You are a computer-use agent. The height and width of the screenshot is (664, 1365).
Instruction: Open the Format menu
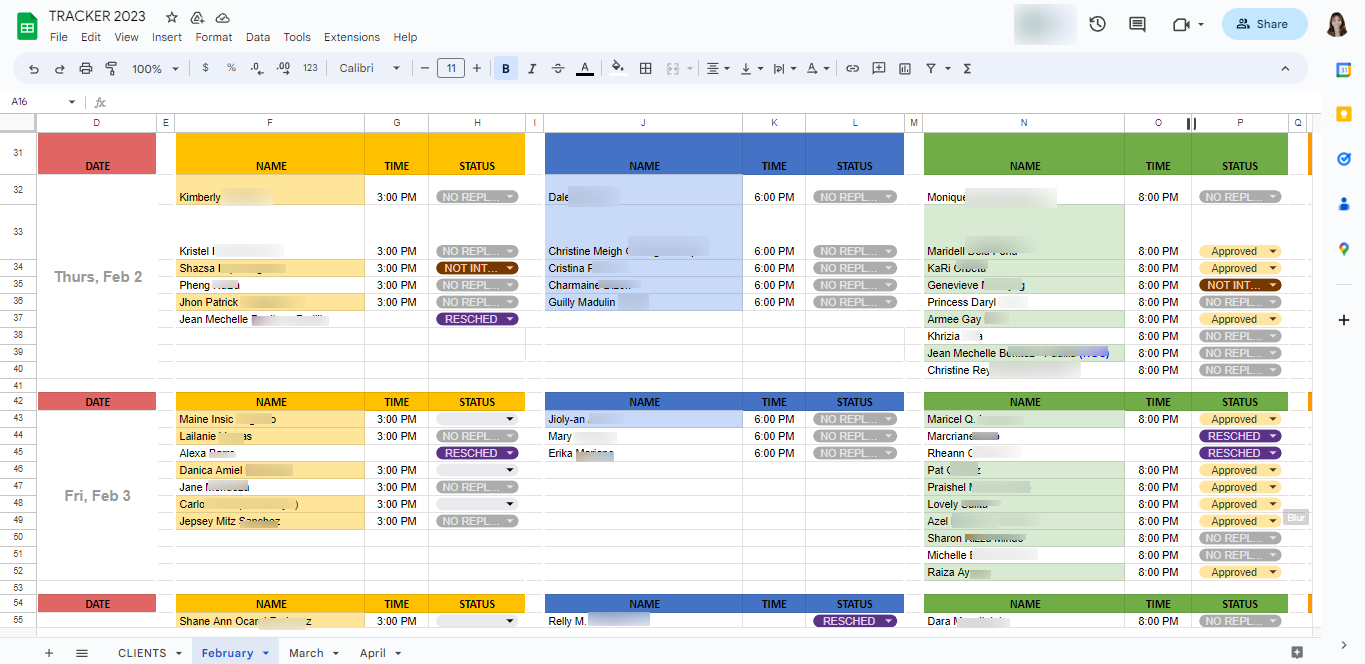(214, 37)
